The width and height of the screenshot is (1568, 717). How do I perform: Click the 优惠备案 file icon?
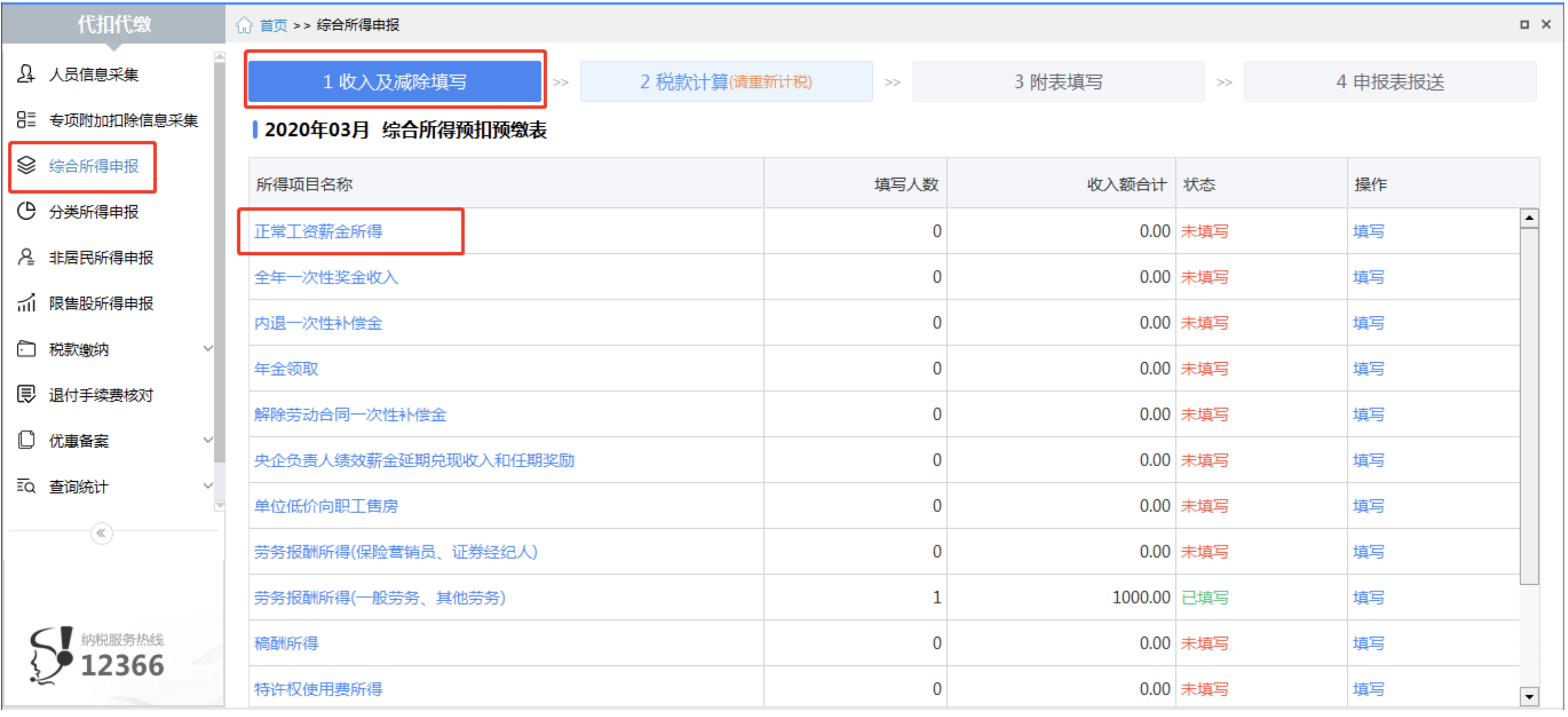coord(26,440)
